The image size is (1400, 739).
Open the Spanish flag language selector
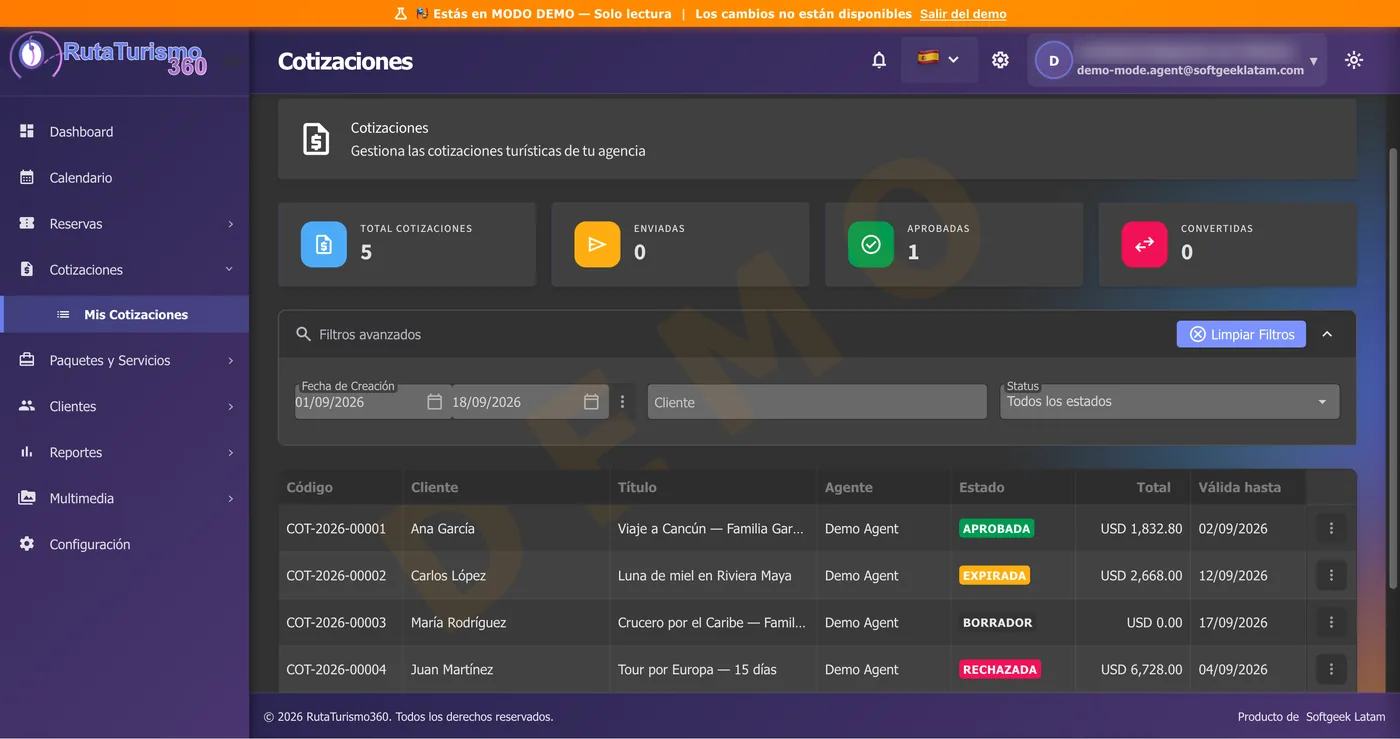coord(939,59)
